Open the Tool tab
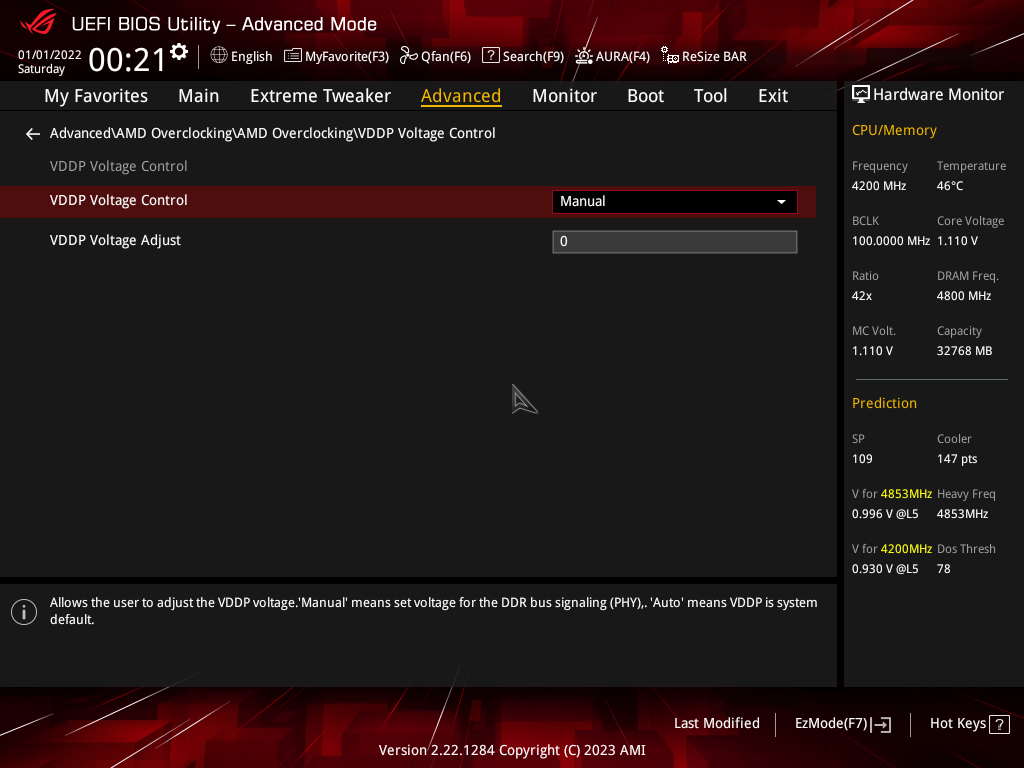Image resolution: width=1024 pixels, height=768 pixels. [x=710, y=96]
